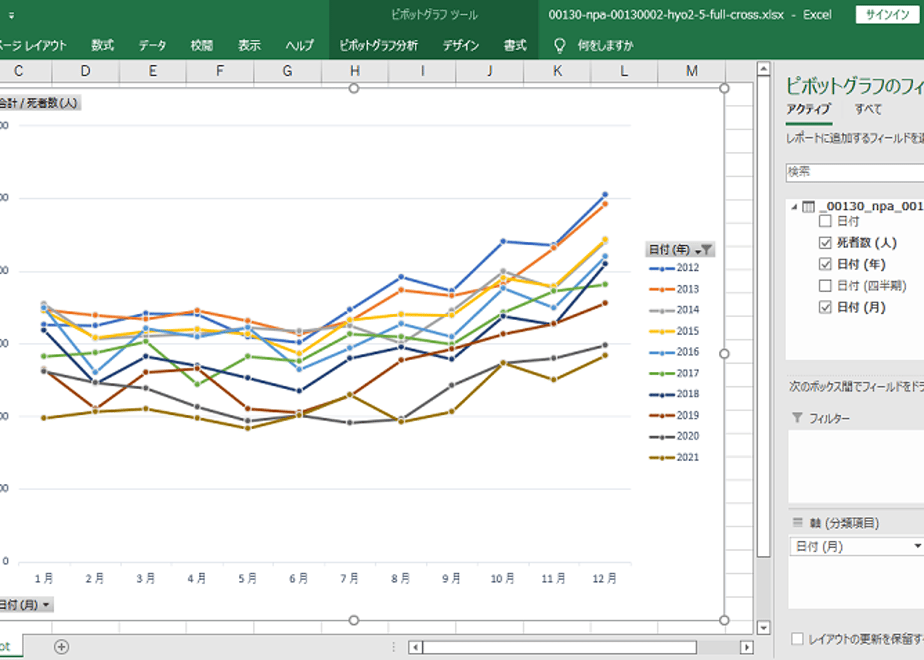The width and height of the screenshot is (924, 660).
Task: Click the chart's bottom right corner handle
Action: [x=724, y=620]
